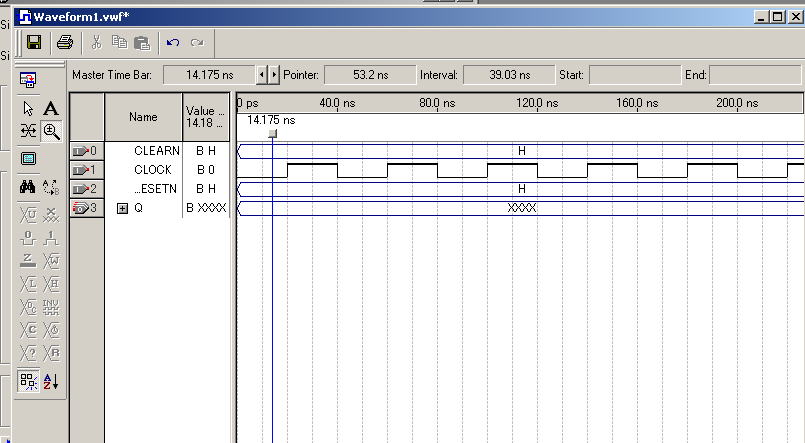The width and height of the screenshot is (805, 443).
Task: Click the Pointer time field
Action: (370, 75)
